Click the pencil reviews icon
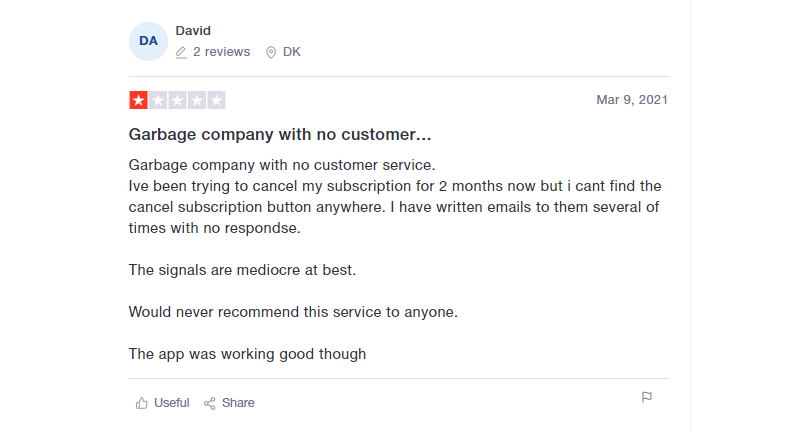 [181, 52]
